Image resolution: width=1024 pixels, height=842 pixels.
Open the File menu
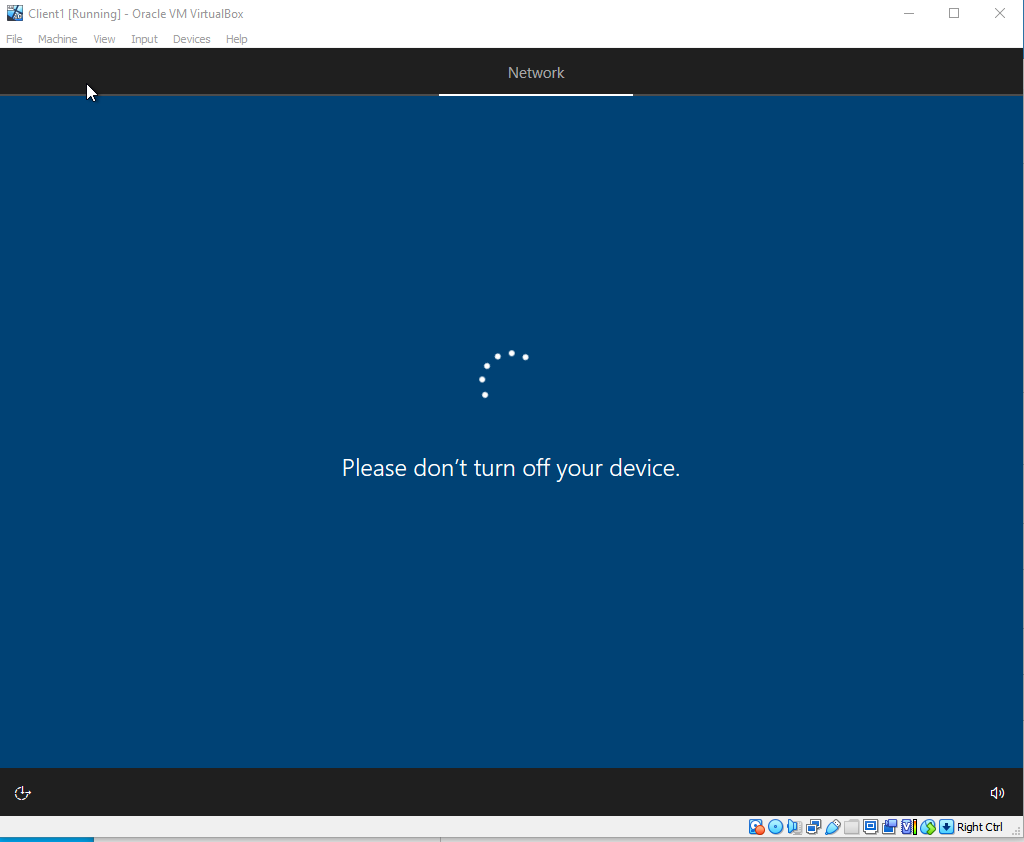pos(14,39)
